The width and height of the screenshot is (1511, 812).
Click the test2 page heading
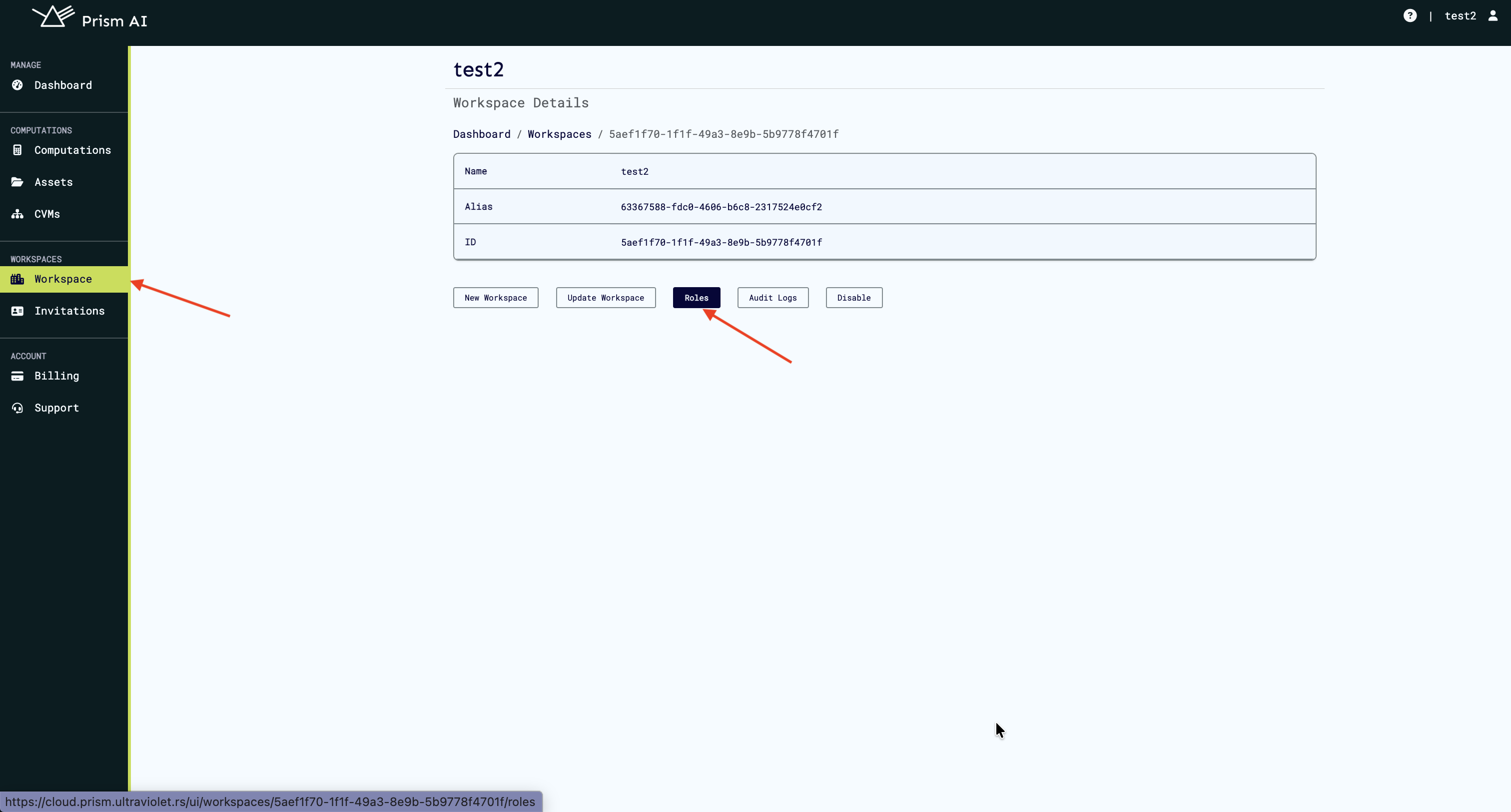pyautogui.click(x=479, y=70)
